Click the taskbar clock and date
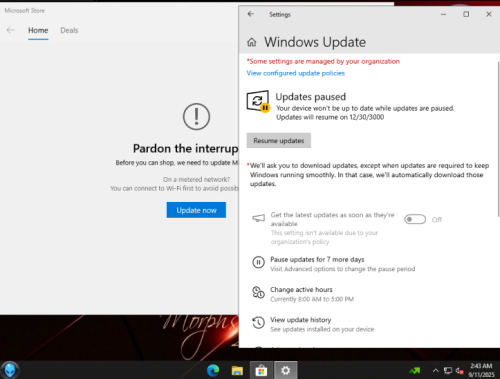The width and height of the screenshot is (500, 379). click(481, 370)
